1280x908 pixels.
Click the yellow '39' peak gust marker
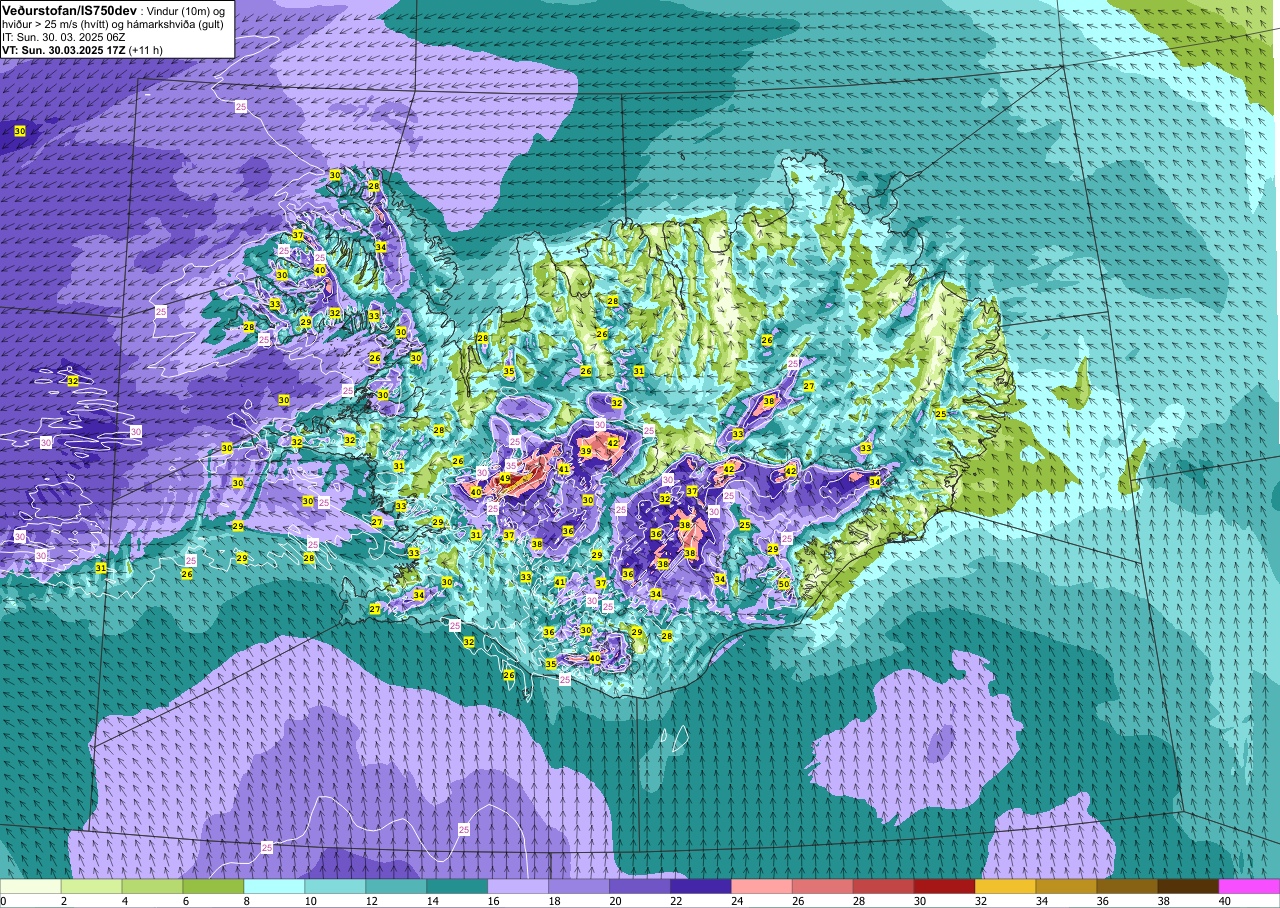coord(586,452)
